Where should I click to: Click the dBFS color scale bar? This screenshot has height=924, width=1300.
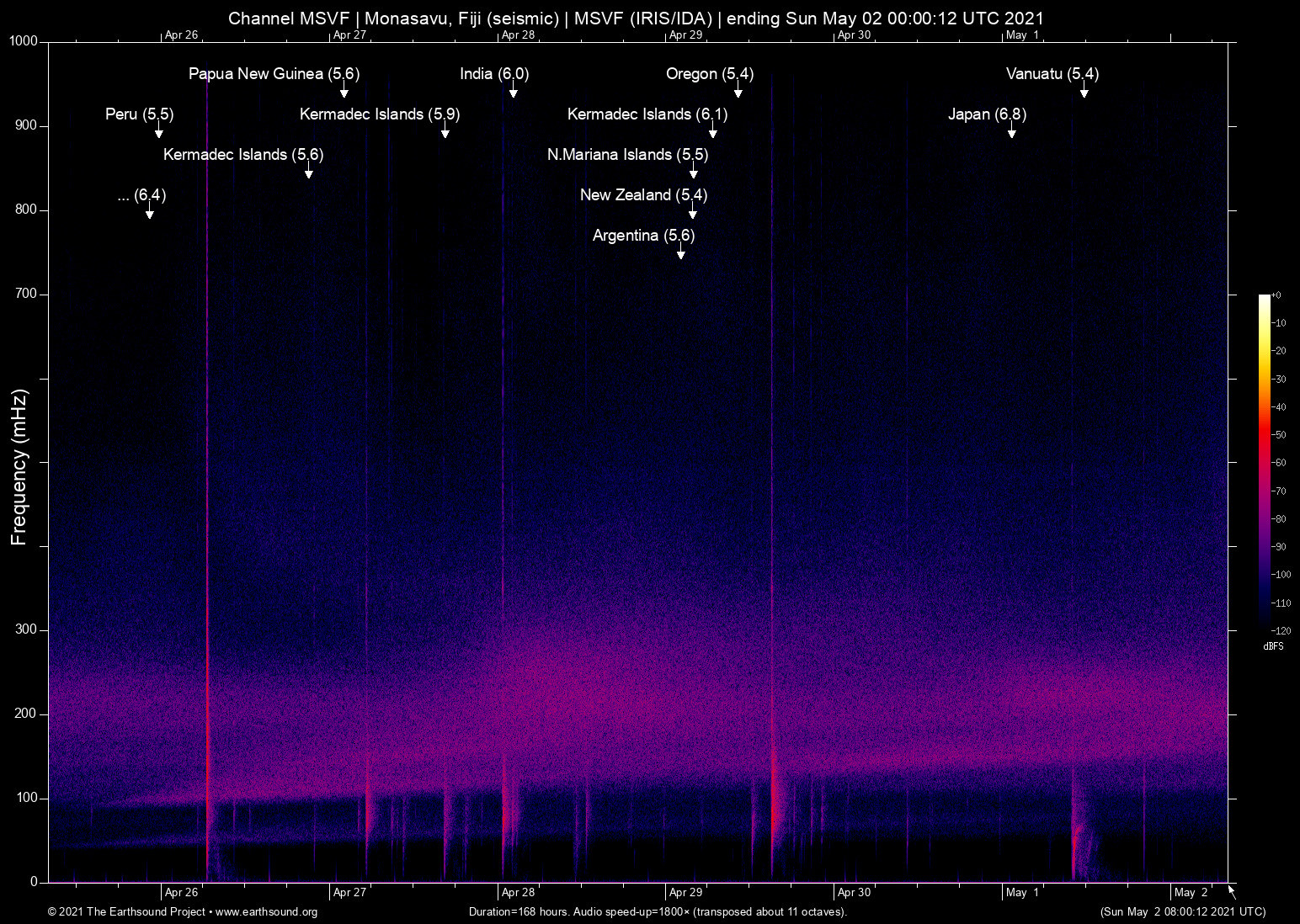point(1264,462)
